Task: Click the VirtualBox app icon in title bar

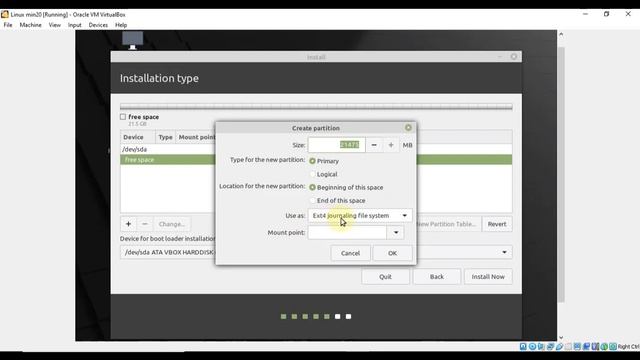Action: [x=4, y=14]
